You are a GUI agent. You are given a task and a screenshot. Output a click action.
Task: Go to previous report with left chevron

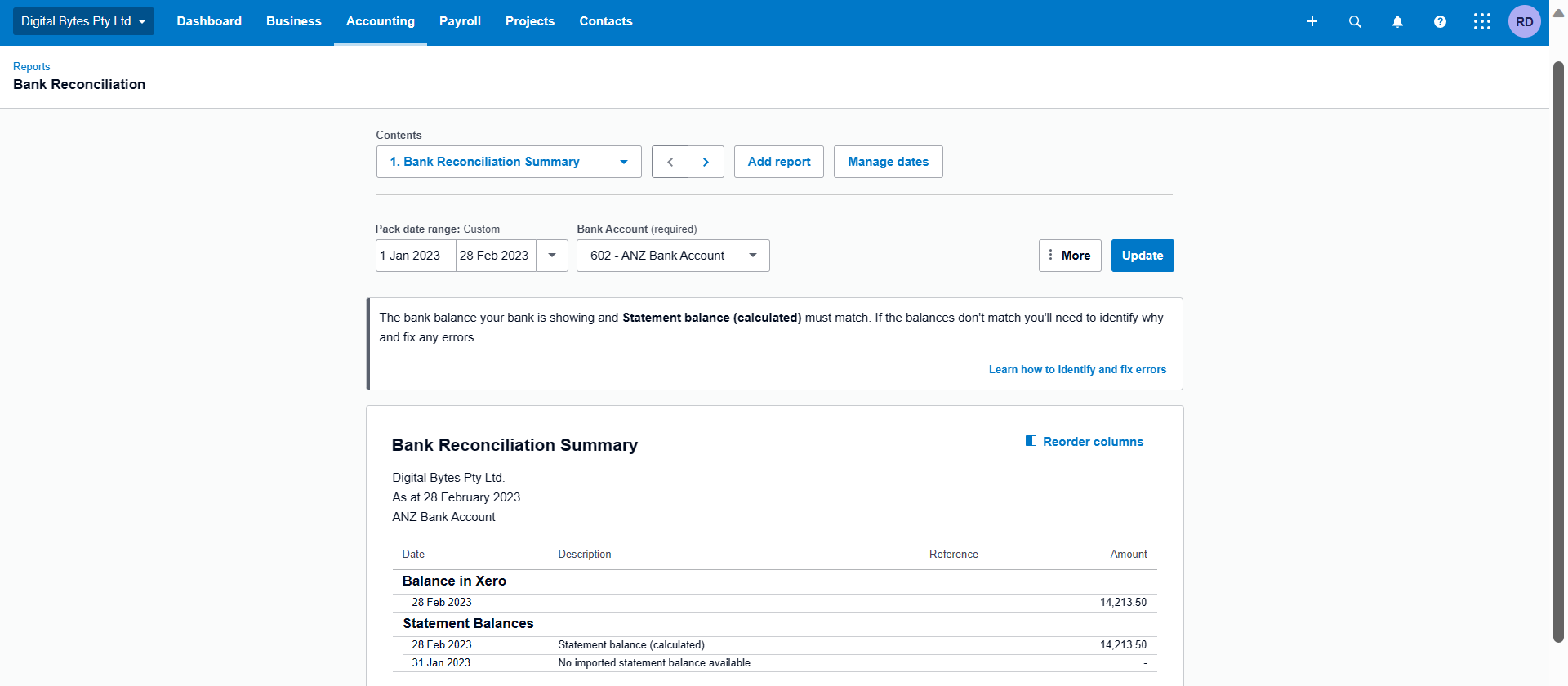pyautogui.click(x=670, y=162)
